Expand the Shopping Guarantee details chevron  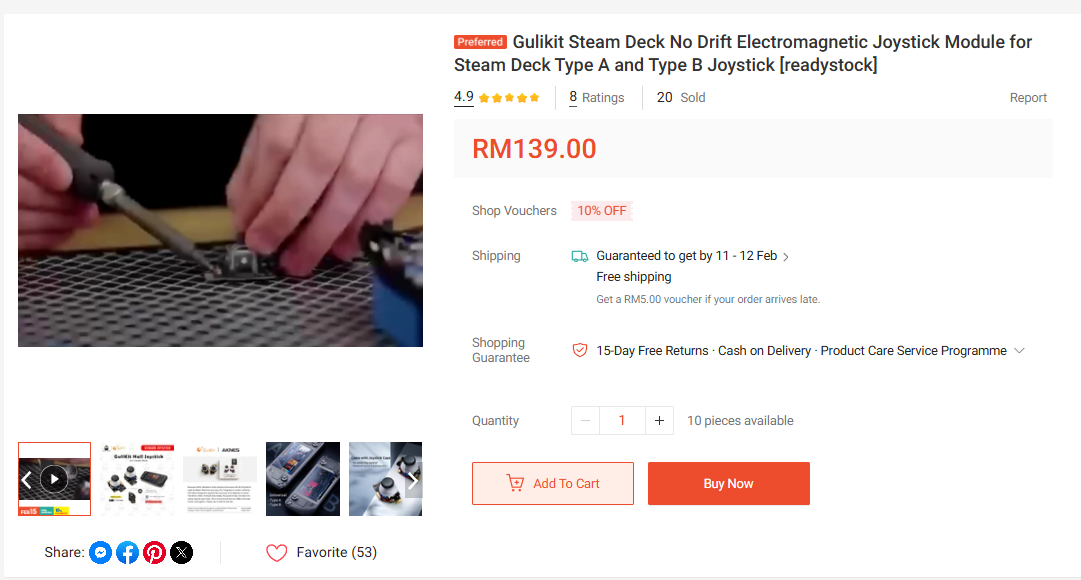[x=1020, y=350]
